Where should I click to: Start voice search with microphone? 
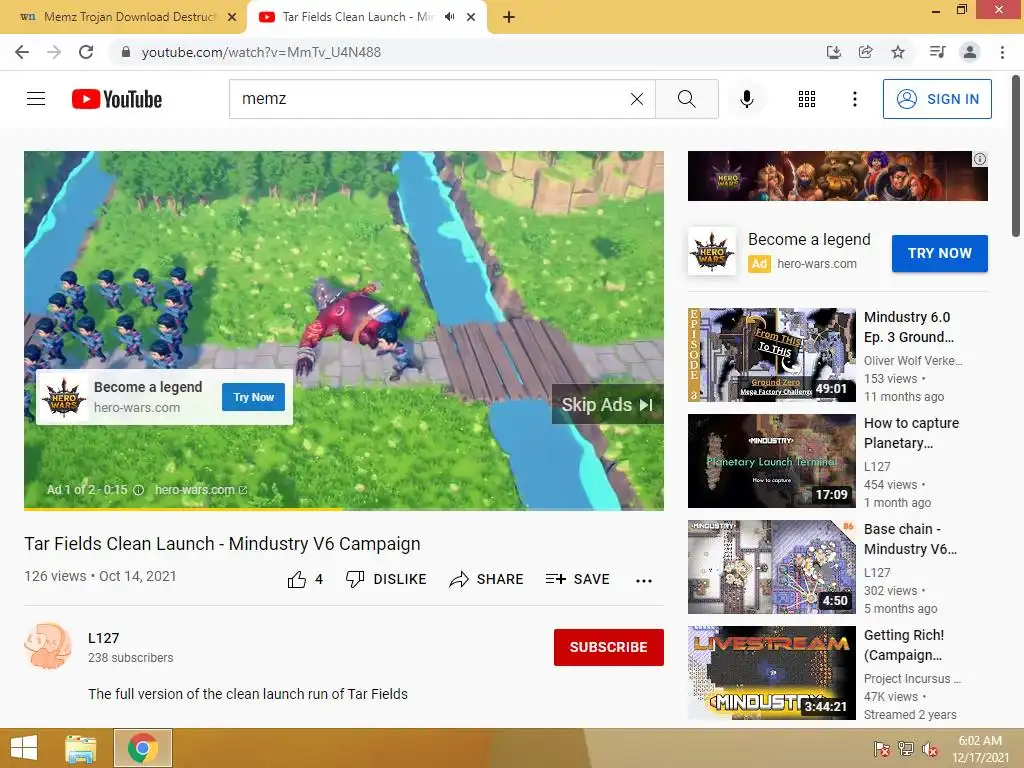tap(746, 99)
